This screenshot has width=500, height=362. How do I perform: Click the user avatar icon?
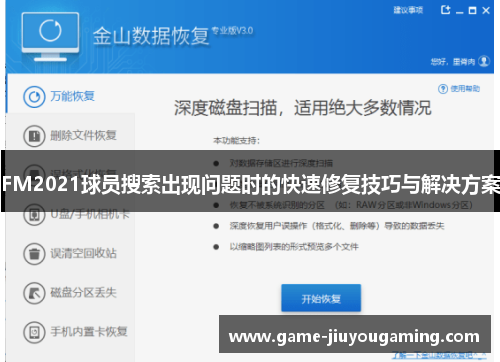(x=484, y=61)
